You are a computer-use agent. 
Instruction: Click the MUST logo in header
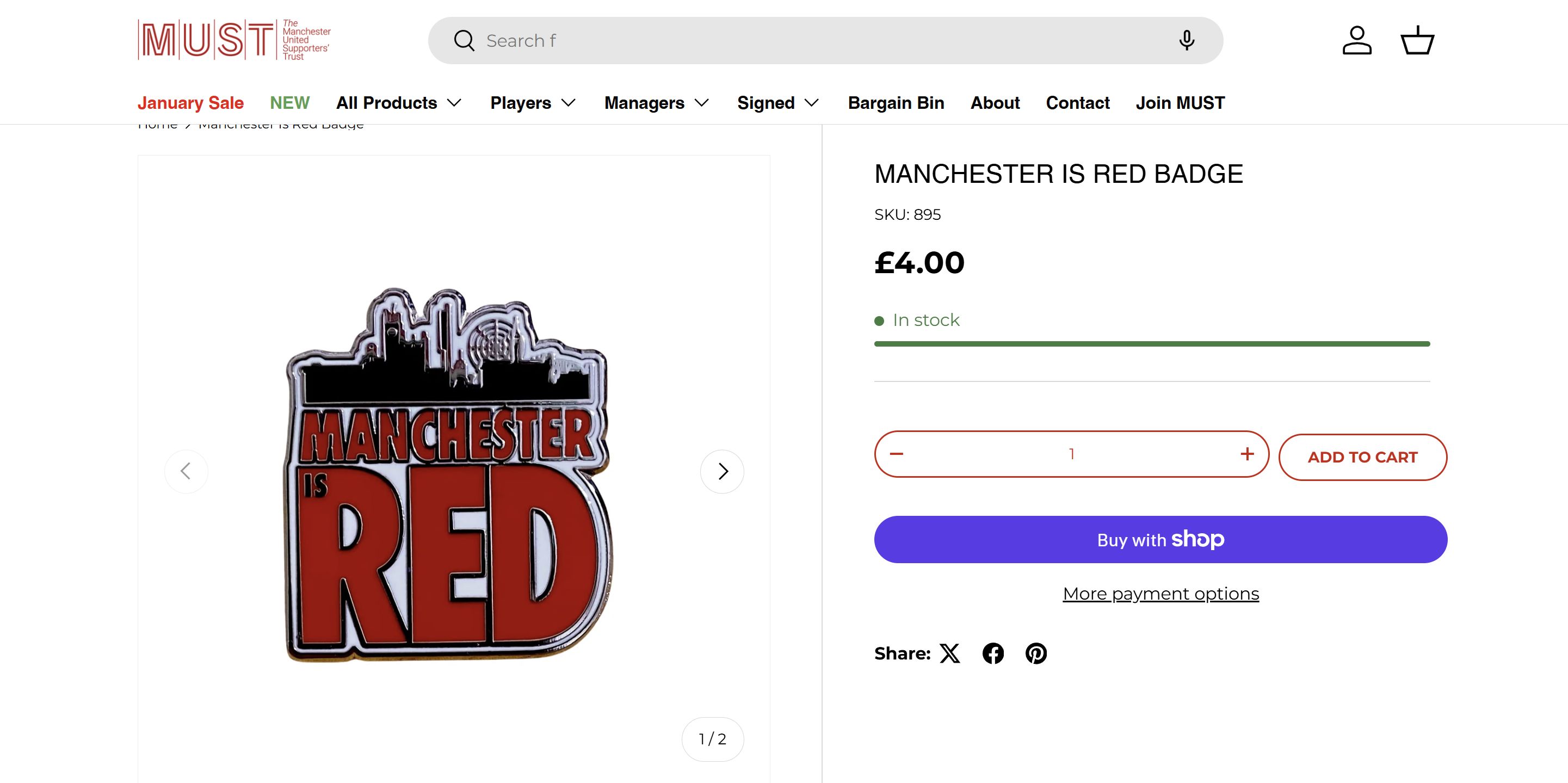pos(234,40)
